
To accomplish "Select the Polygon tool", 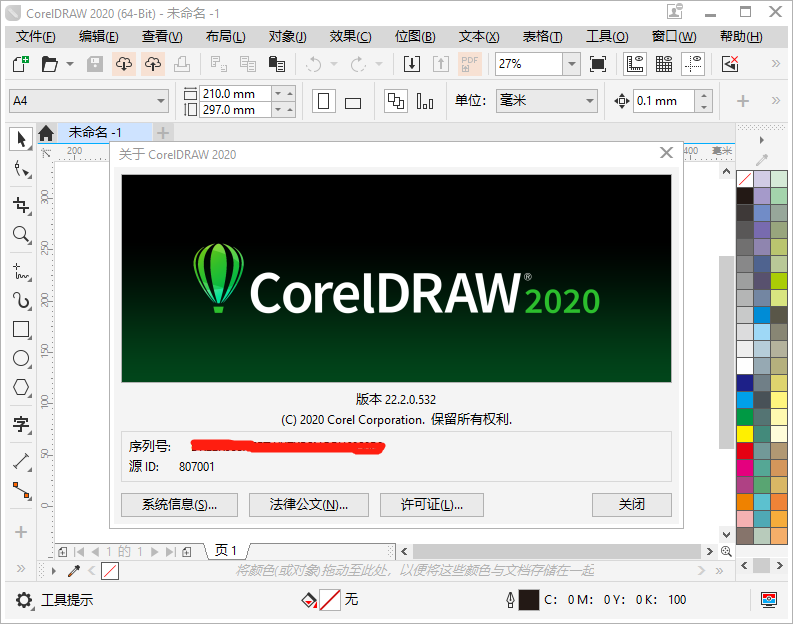I will (21, 388).
